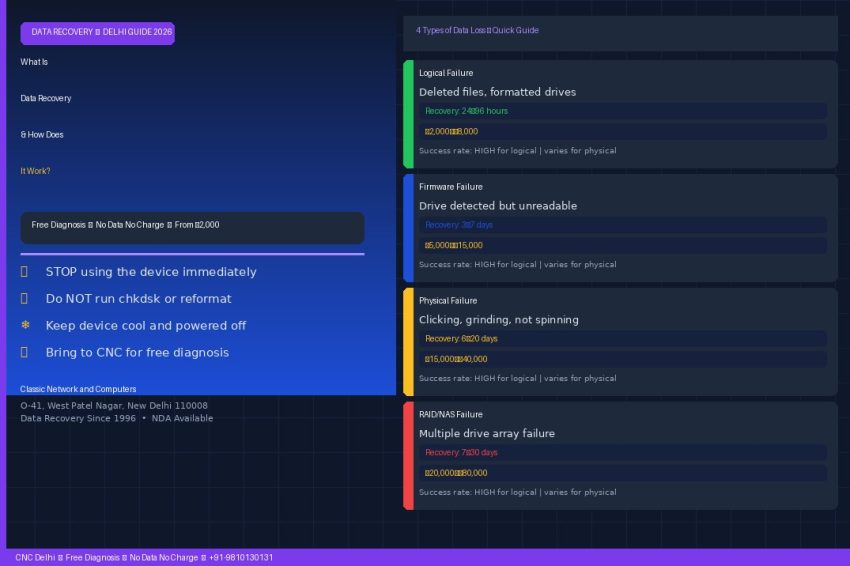Click the blue Firmware Failure color bar
This screenshot has width=850, height=566.
pyautogui.click(x=408, y=228)
